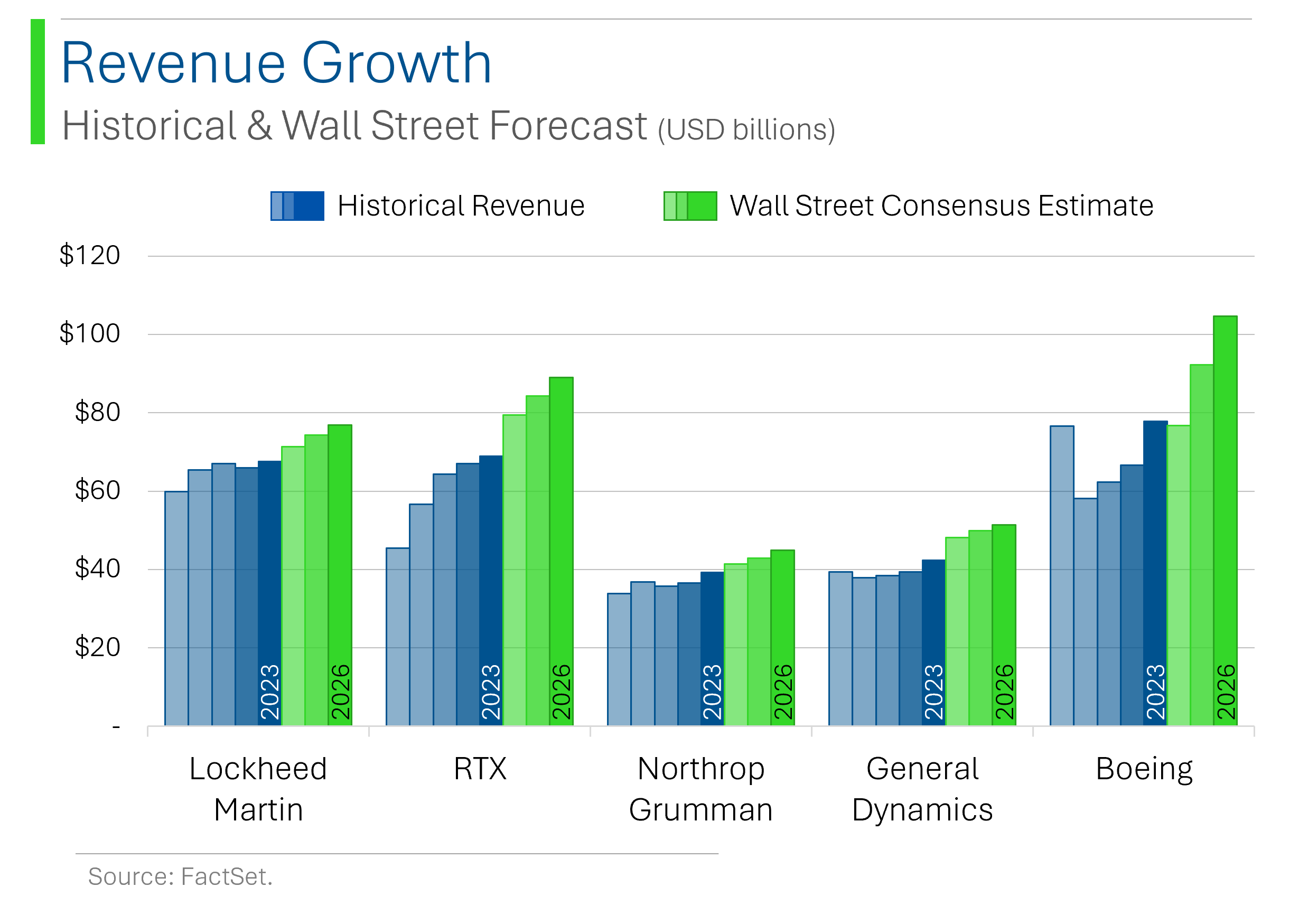This screenshot has width=1299, height=924.
Task: Select Boeing's first light blue historical bar
Action: [x=1062, y=576]
